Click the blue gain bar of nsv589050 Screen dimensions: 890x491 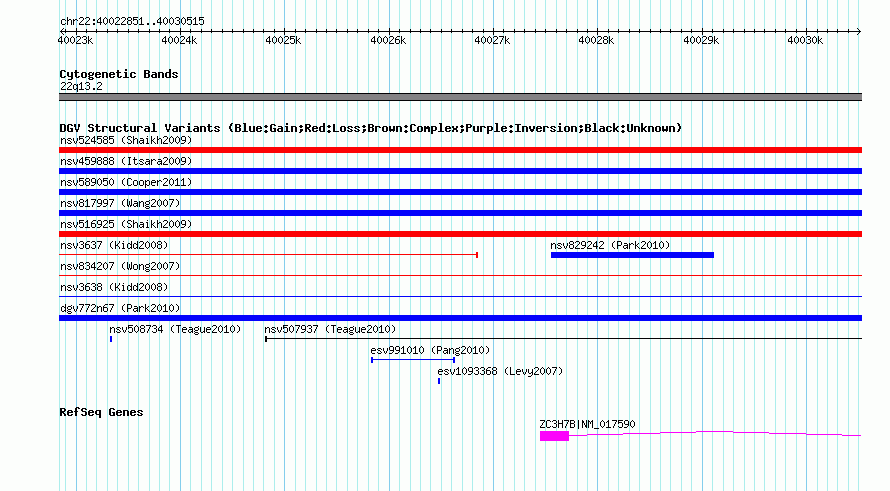460,192
